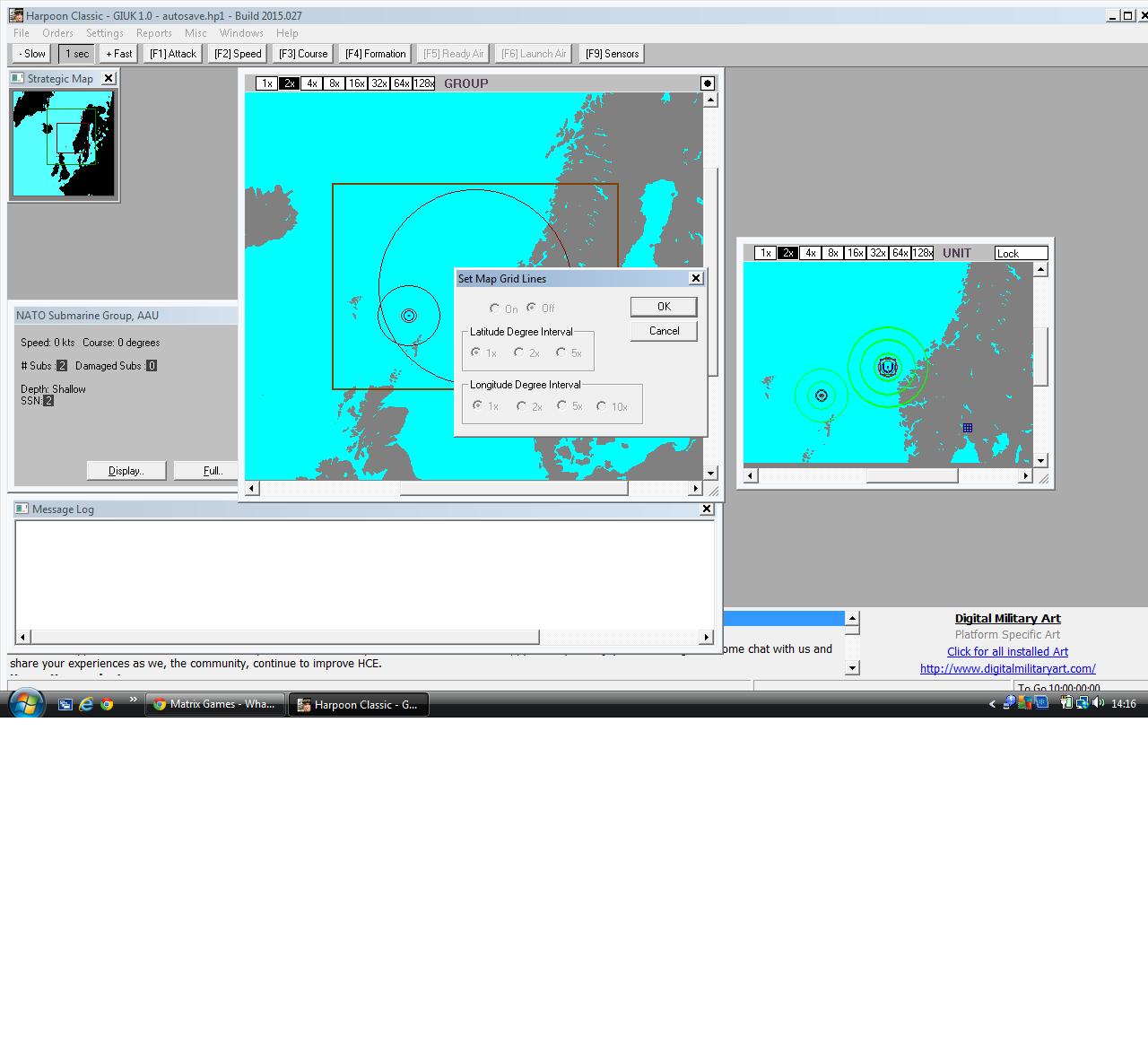
Task: Click the volume icon in system tray
Action: tap(1099, 703)
